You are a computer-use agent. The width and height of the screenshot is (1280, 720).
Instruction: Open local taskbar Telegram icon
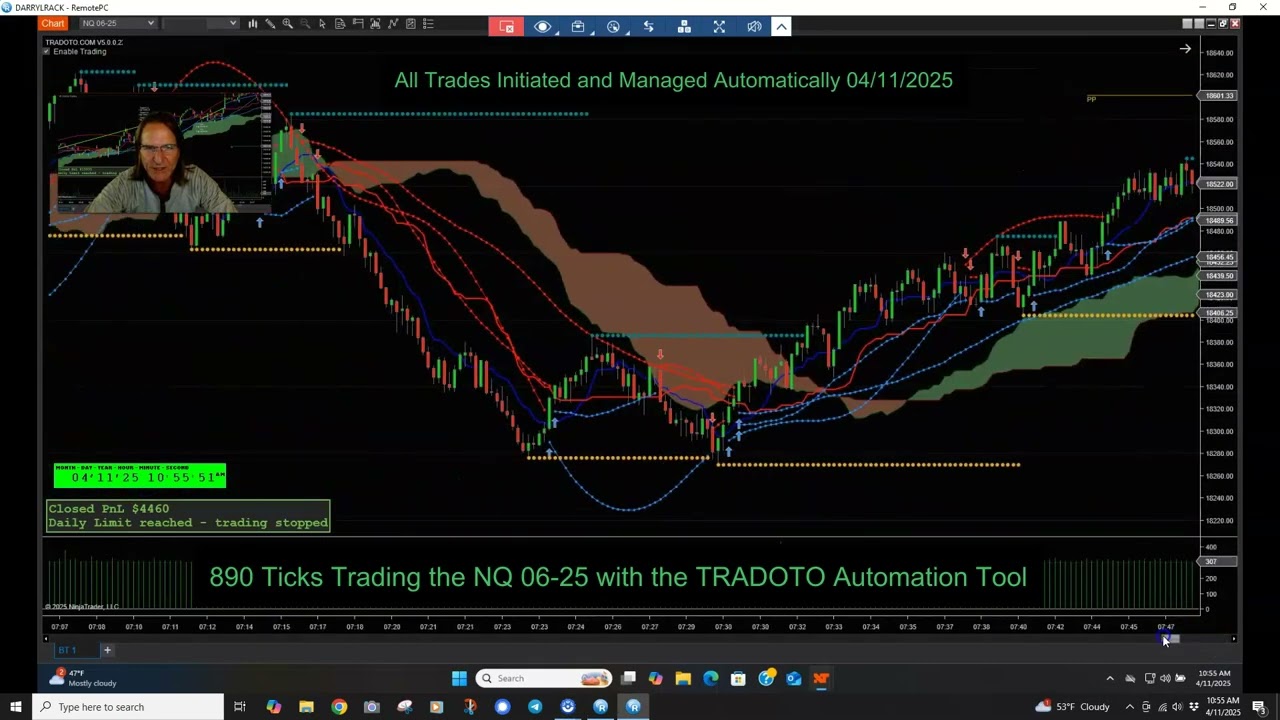tap(535, 707)
